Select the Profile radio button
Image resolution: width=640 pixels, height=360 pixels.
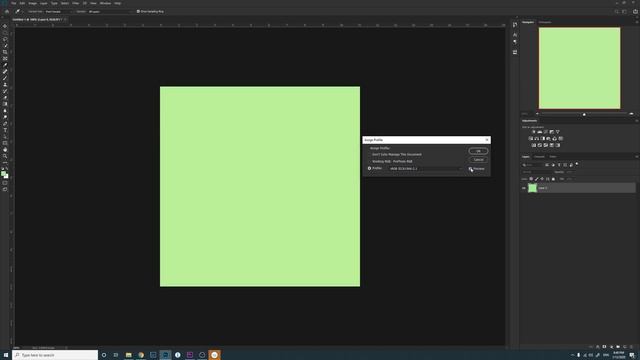tap(369, 168)
